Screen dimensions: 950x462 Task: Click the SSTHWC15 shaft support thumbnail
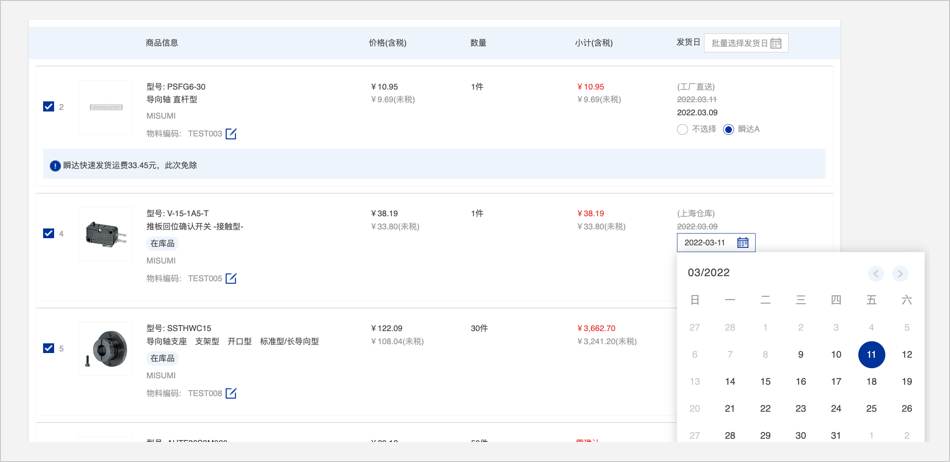[x=106, y=349]
